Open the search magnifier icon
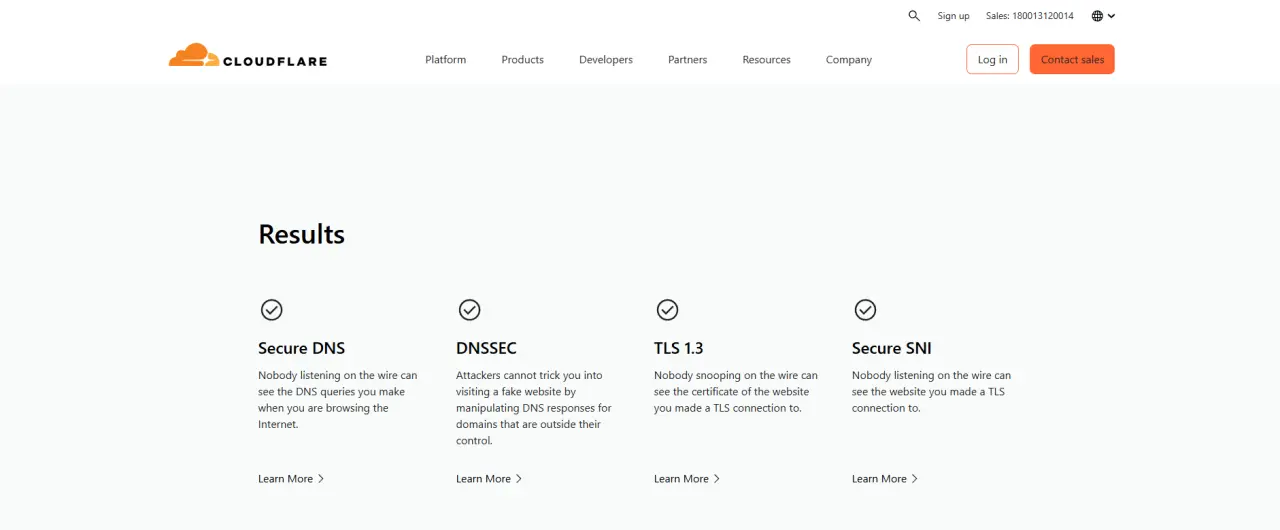1280x530 pixels. click(x=914, y=16)
